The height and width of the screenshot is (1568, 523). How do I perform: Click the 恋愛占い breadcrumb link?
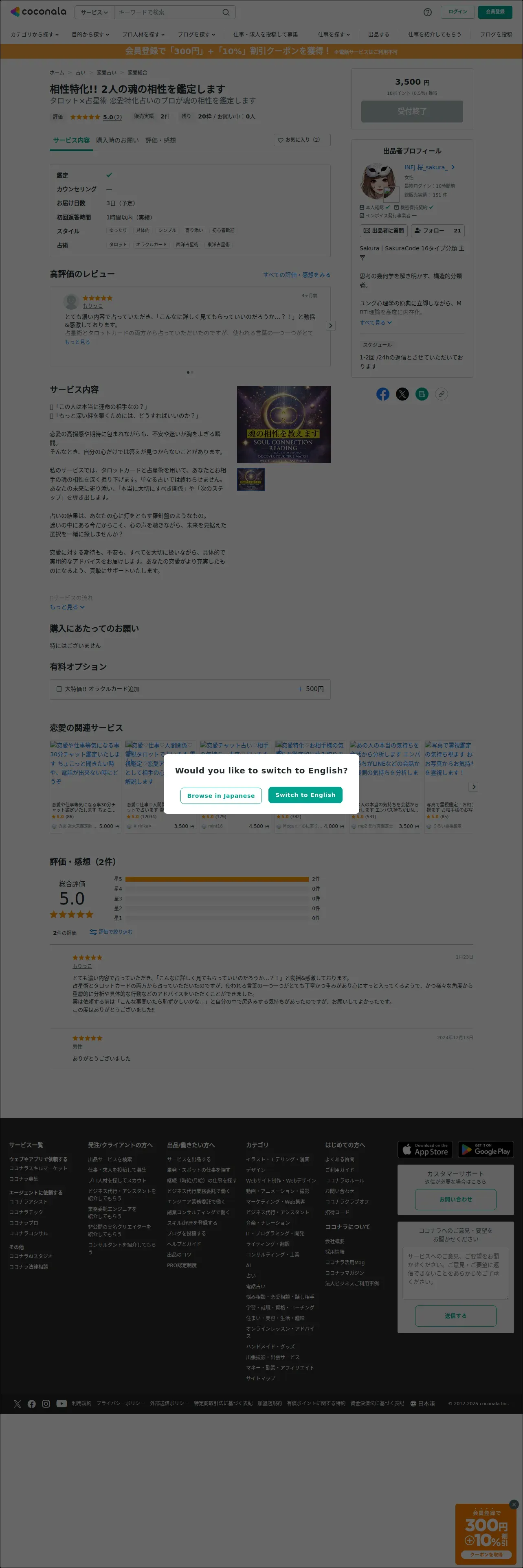pos(107,72)
